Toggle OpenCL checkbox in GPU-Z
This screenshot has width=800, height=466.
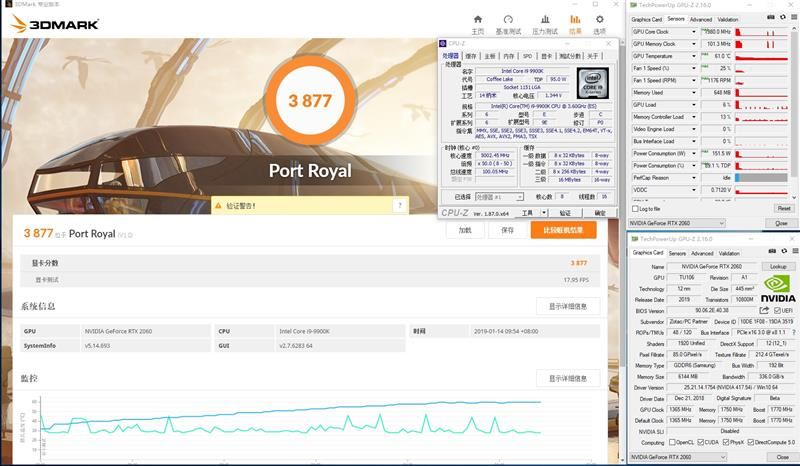[x=672, y=442]
